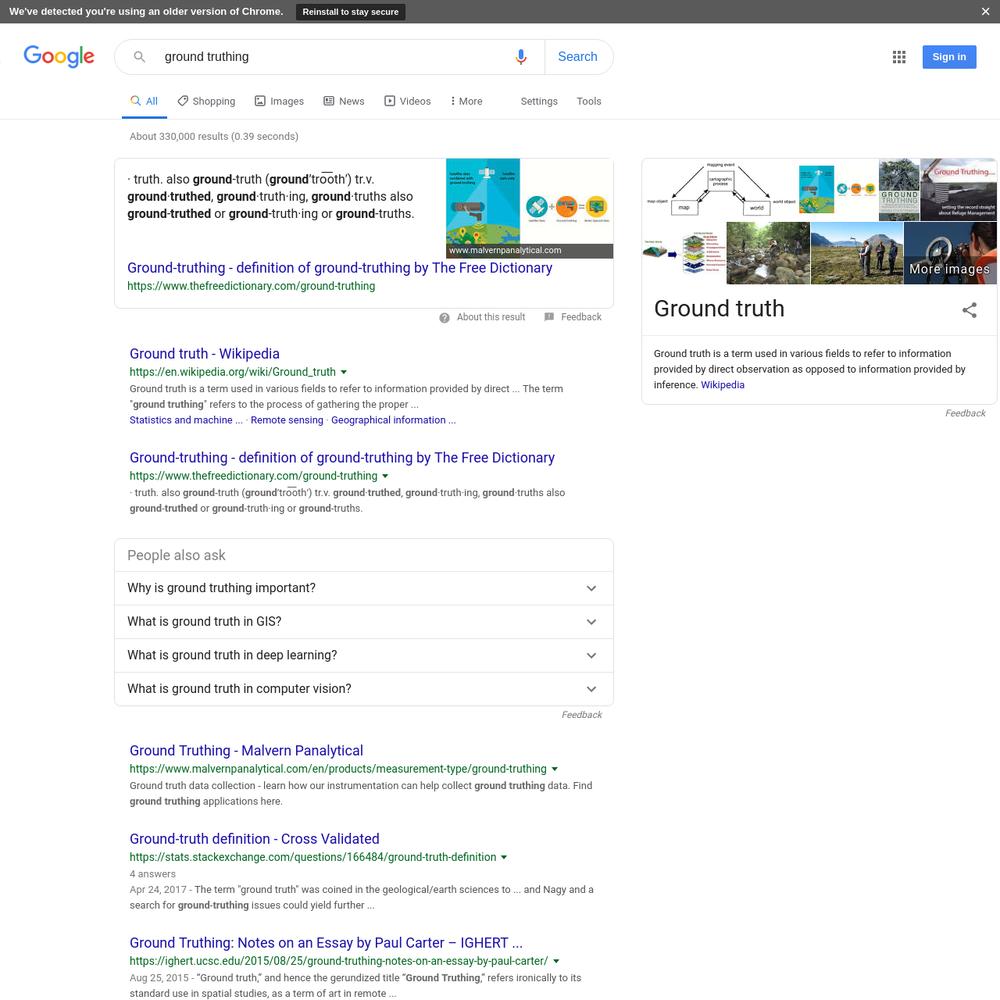Screen dimensions: 1000x1000
Task: Open the satellite infographic thumbnail in knowledge panel
Action: point(838,190)
